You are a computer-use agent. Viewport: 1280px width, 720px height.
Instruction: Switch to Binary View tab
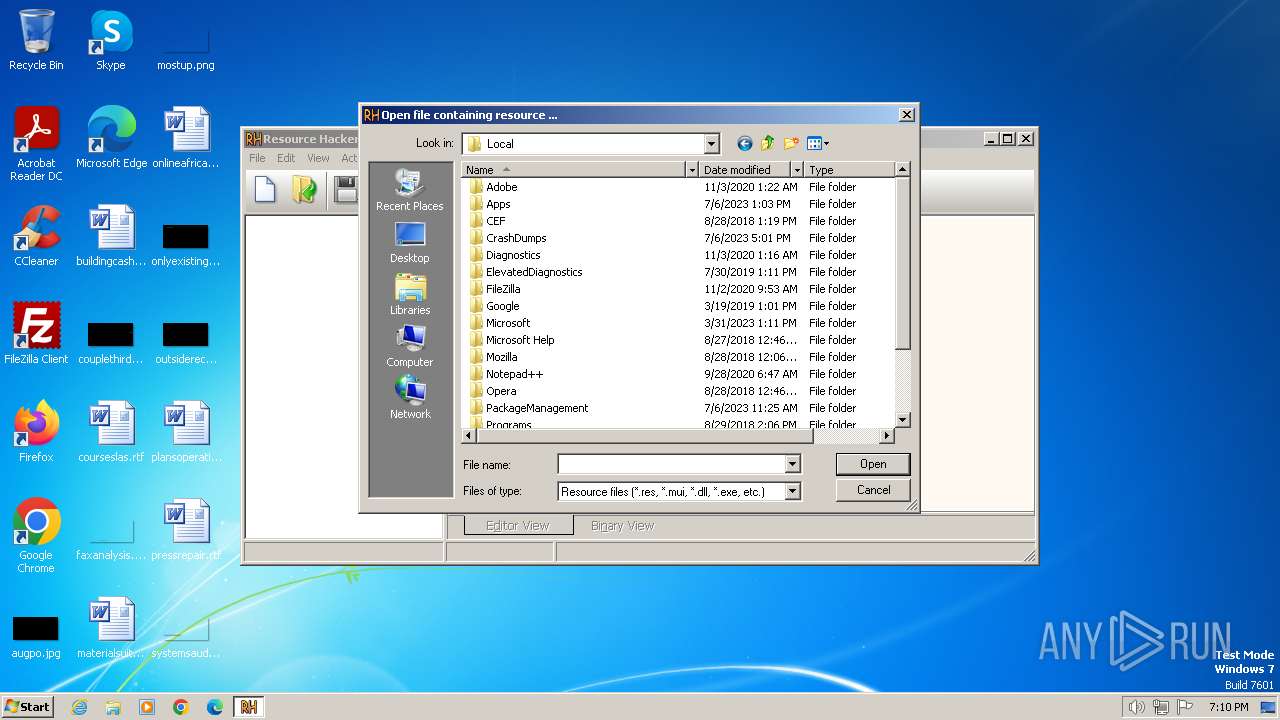pyautogui.click(x=622, y=525)
